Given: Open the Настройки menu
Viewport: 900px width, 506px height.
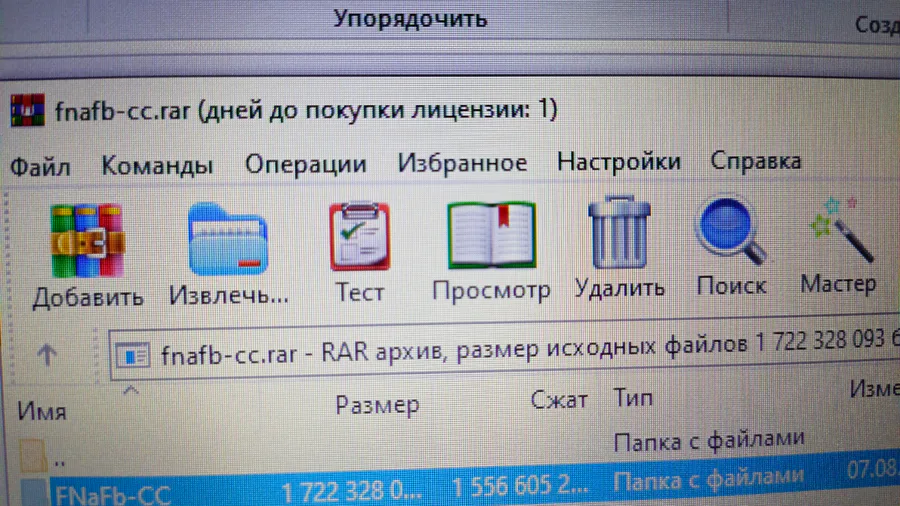Looking at the screenshot, I should (x=619, y=162).
